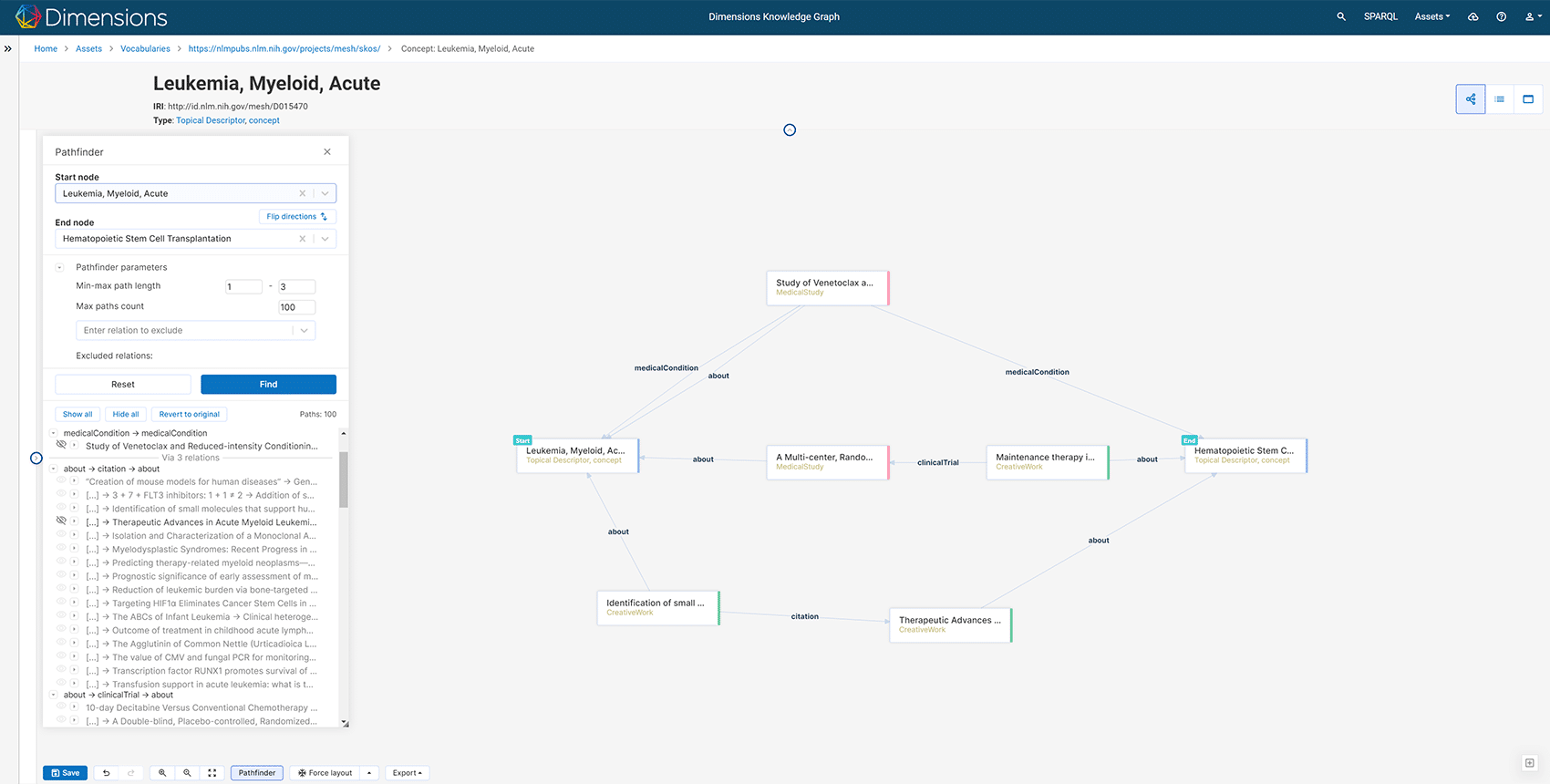Switch to the list view icon
Image resolution: width=1550 pixels, height=784 pixels.
tap(1499, 99)
